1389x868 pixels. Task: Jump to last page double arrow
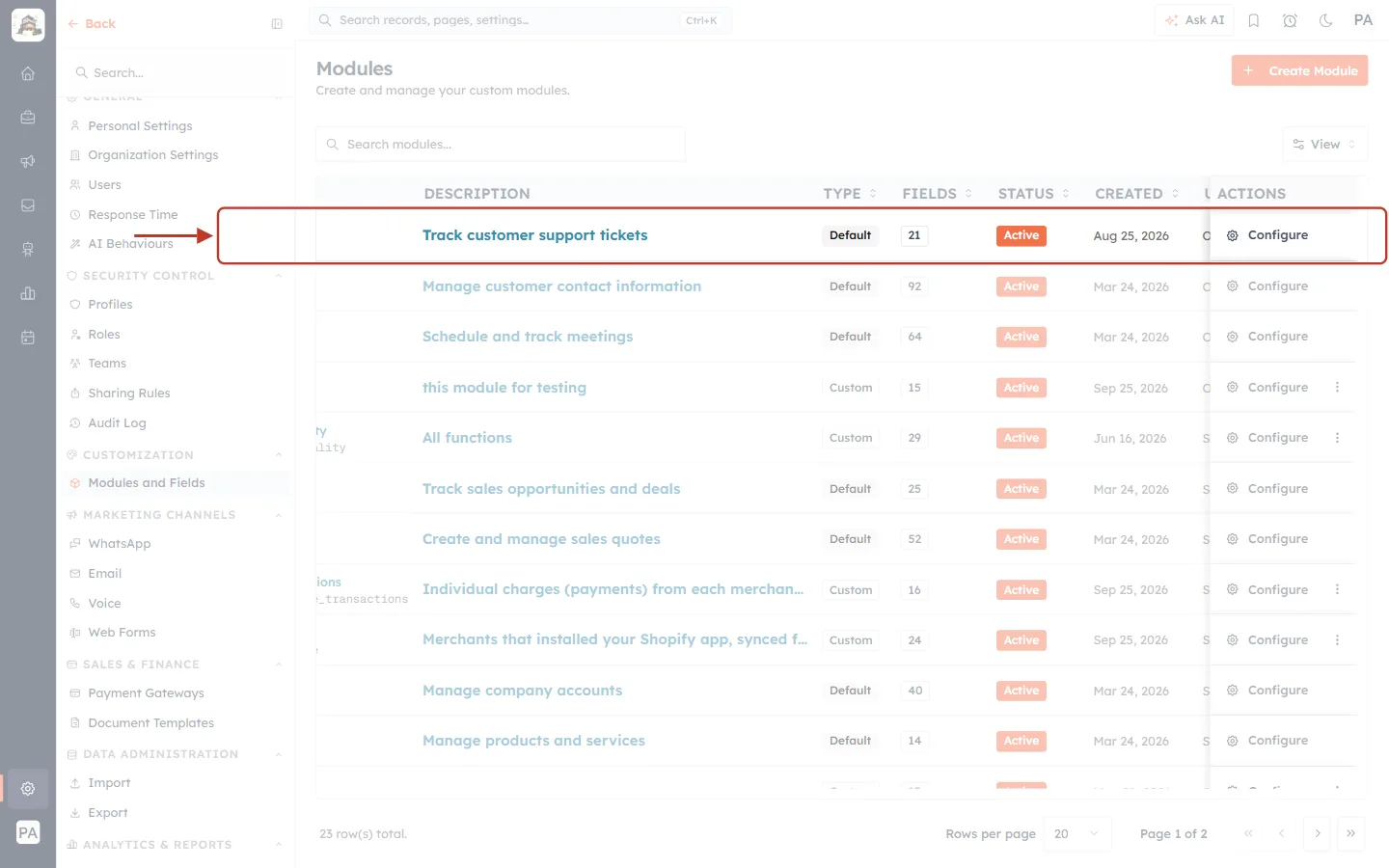(x=1351, y=833)
